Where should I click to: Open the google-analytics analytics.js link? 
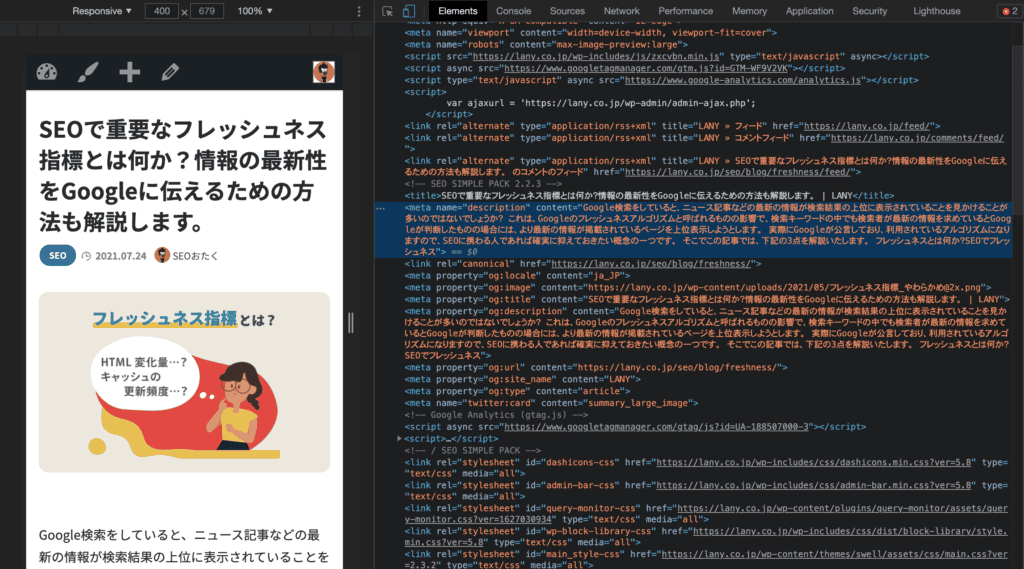click(x=743, y=80)
